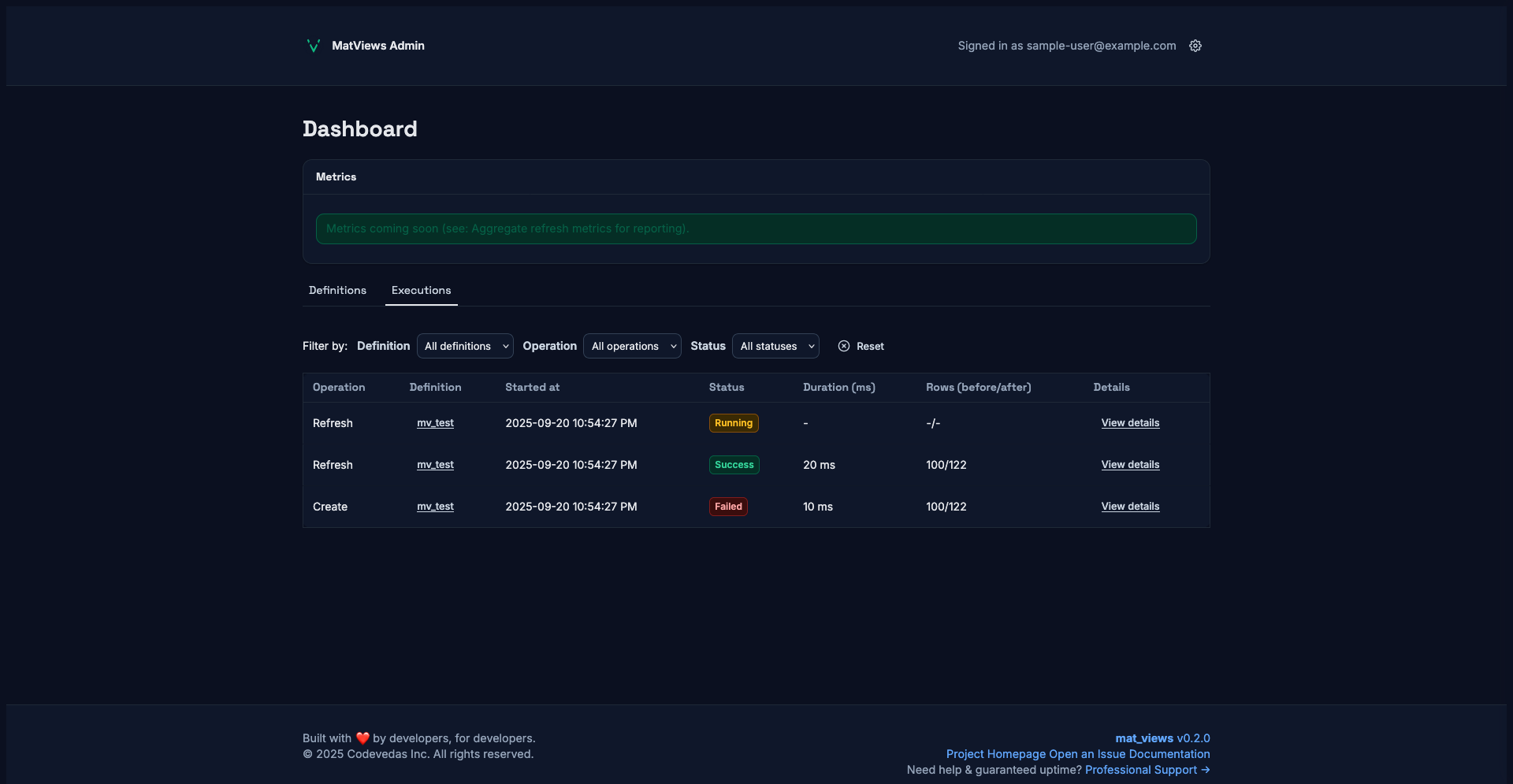Click the MatViews green logo icon

point(313,46)
